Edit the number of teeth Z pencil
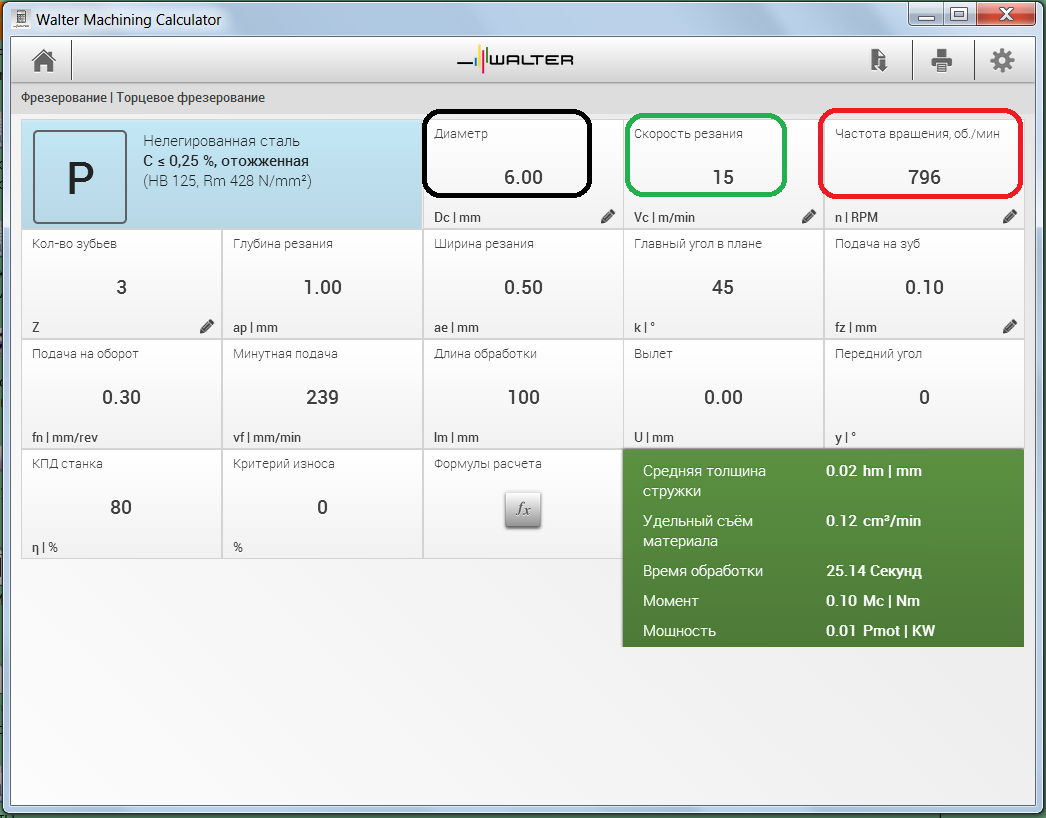This screenshot has width=1046, height=818. 207,326
